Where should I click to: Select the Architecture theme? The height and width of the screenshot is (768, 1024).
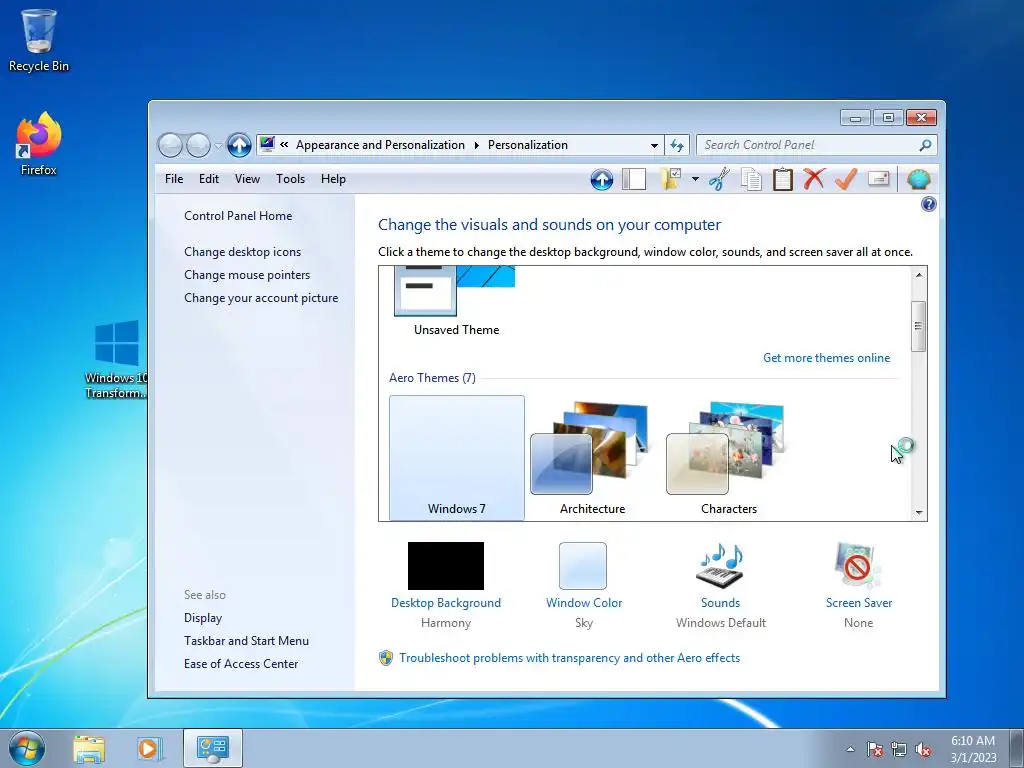(x=592, y=458)
